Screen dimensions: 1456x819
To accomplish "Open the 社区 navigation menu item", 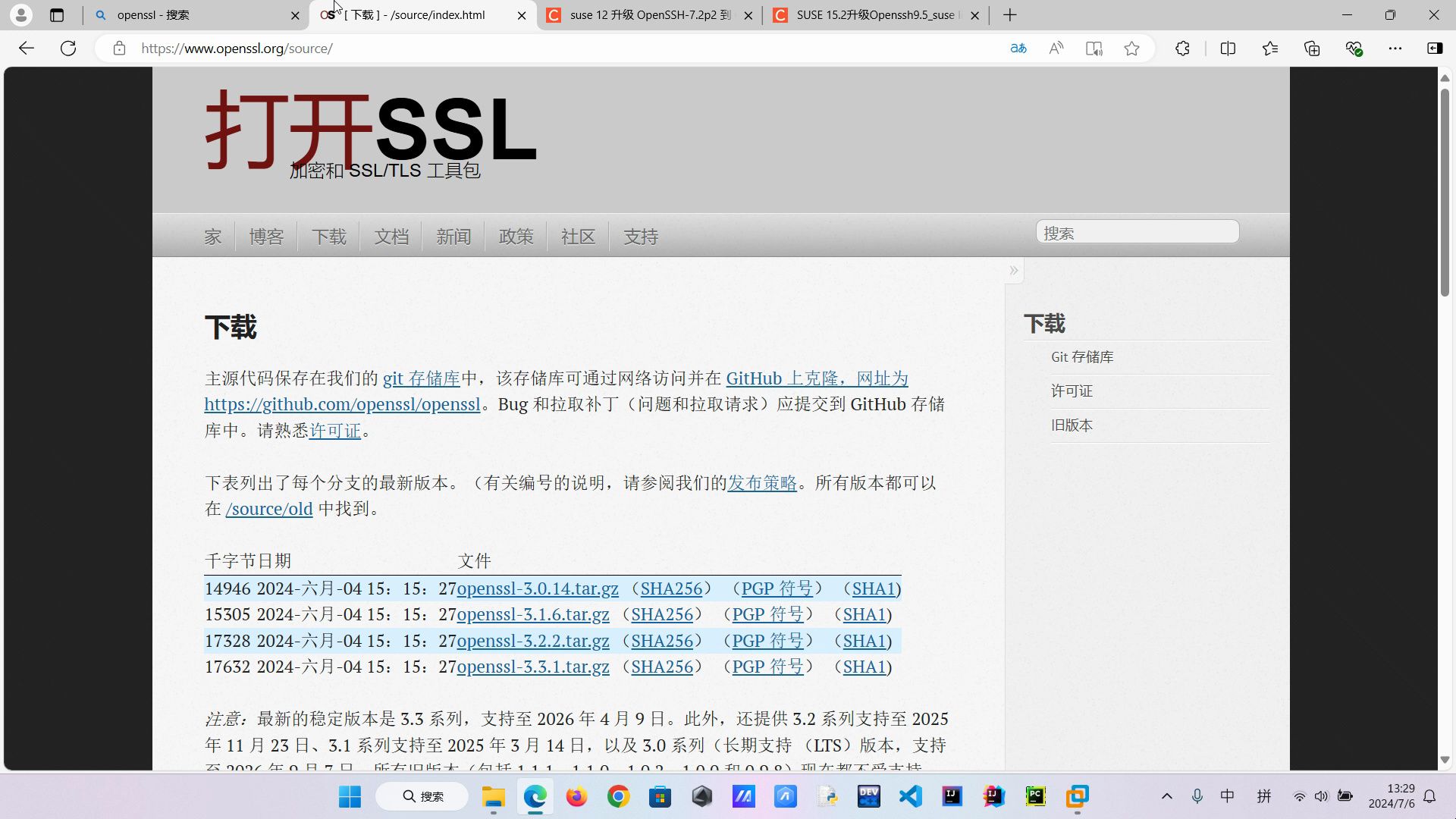I will tap(579, 237).
